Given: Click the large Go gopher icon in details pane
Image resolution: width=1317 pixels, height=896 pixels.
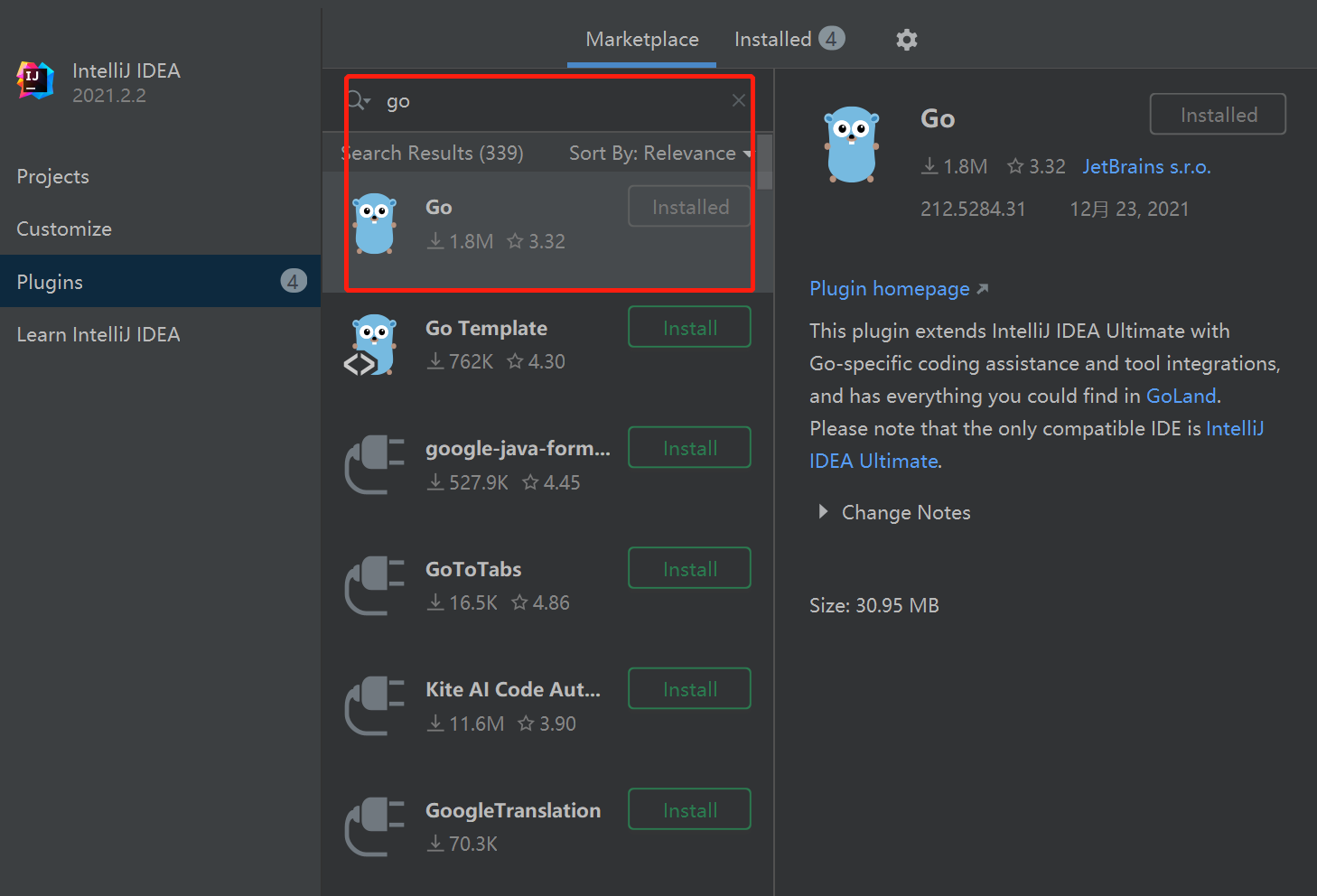Looking at the screenshot, I should point(852,145).
